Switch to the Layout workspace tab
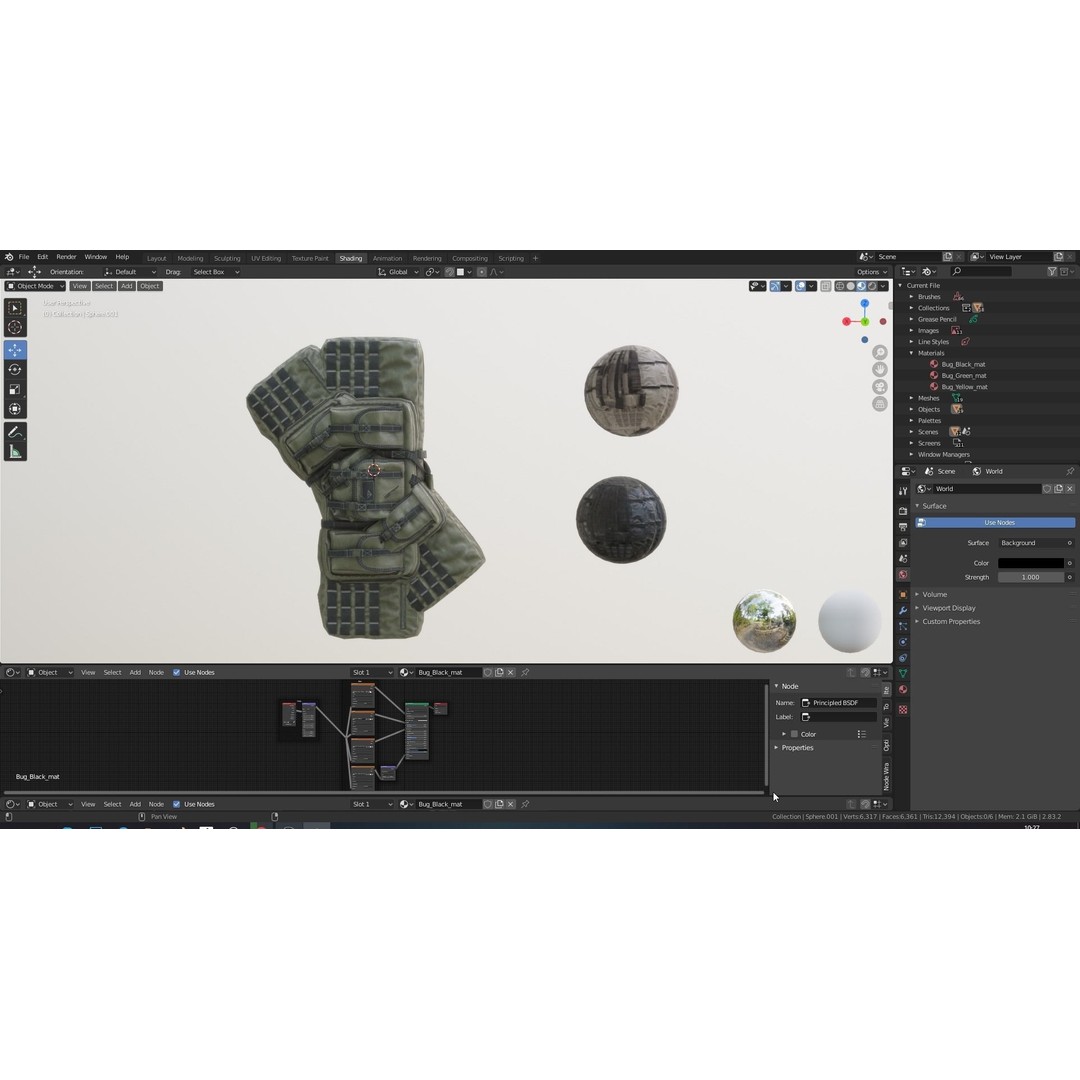Viewport: 1080px width, 1080px height. (156, 258)
